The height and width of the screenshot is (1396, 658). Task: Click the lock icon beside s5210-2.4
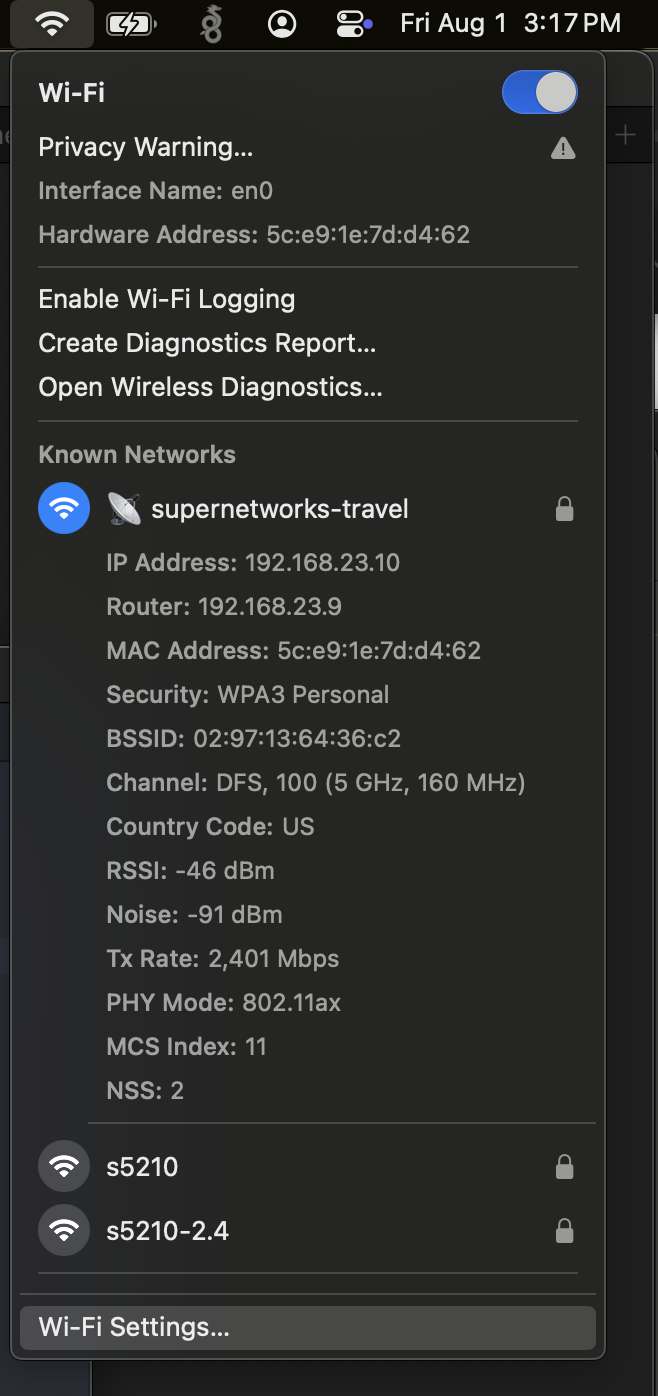point(565,1231)
